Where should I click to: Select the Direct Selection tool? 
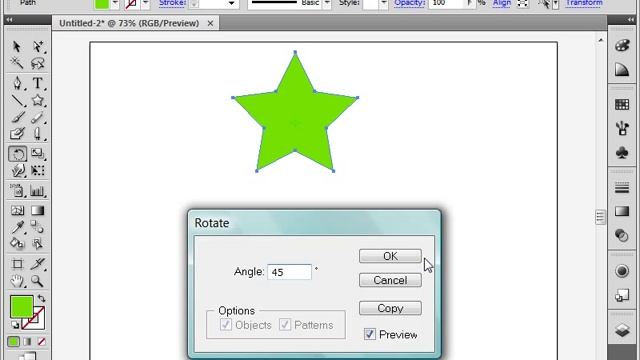pyautogui.click(x=38, y=46)
